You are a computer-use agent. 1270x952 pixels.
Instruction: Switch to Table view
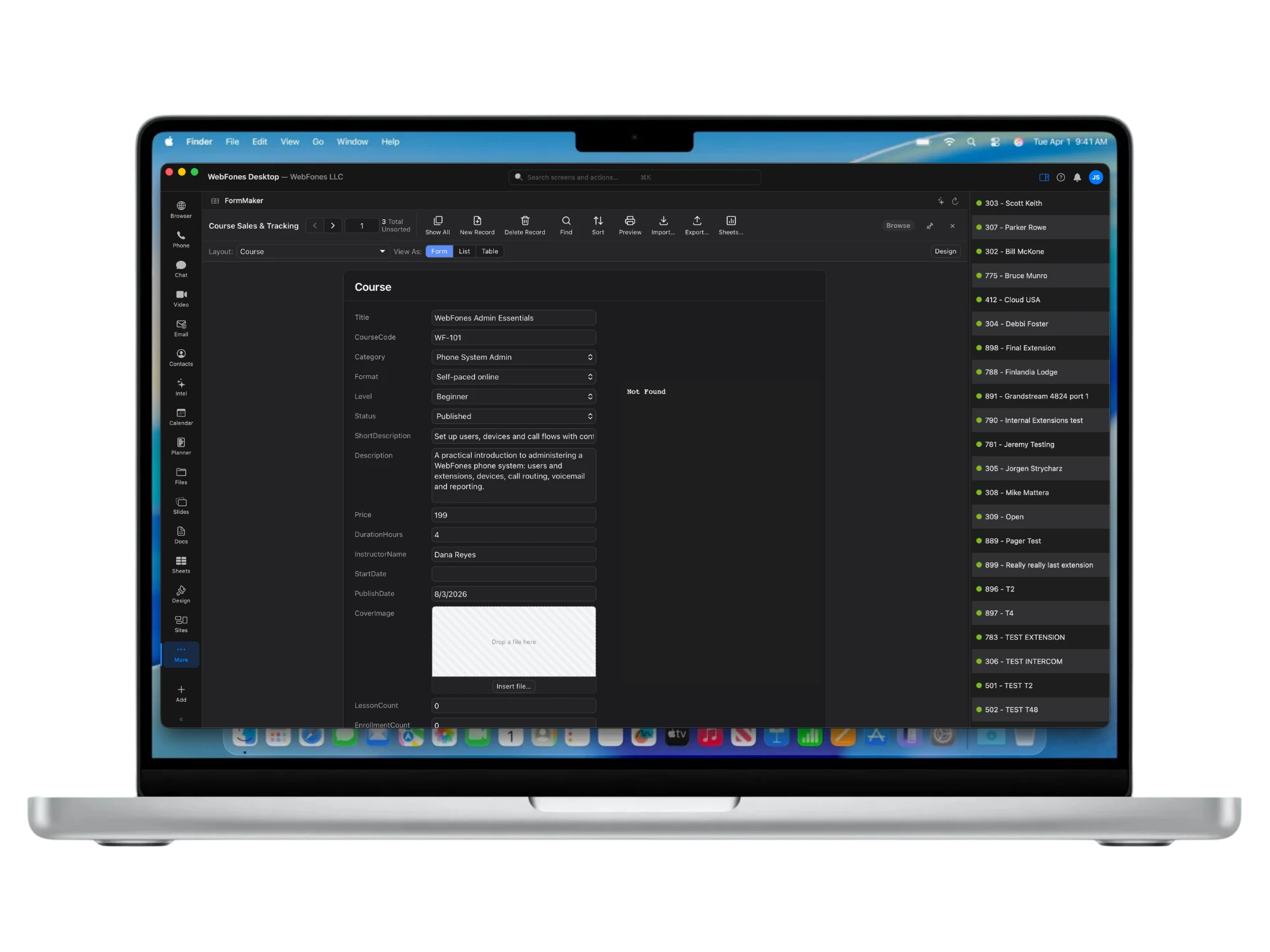click(490, 251)
